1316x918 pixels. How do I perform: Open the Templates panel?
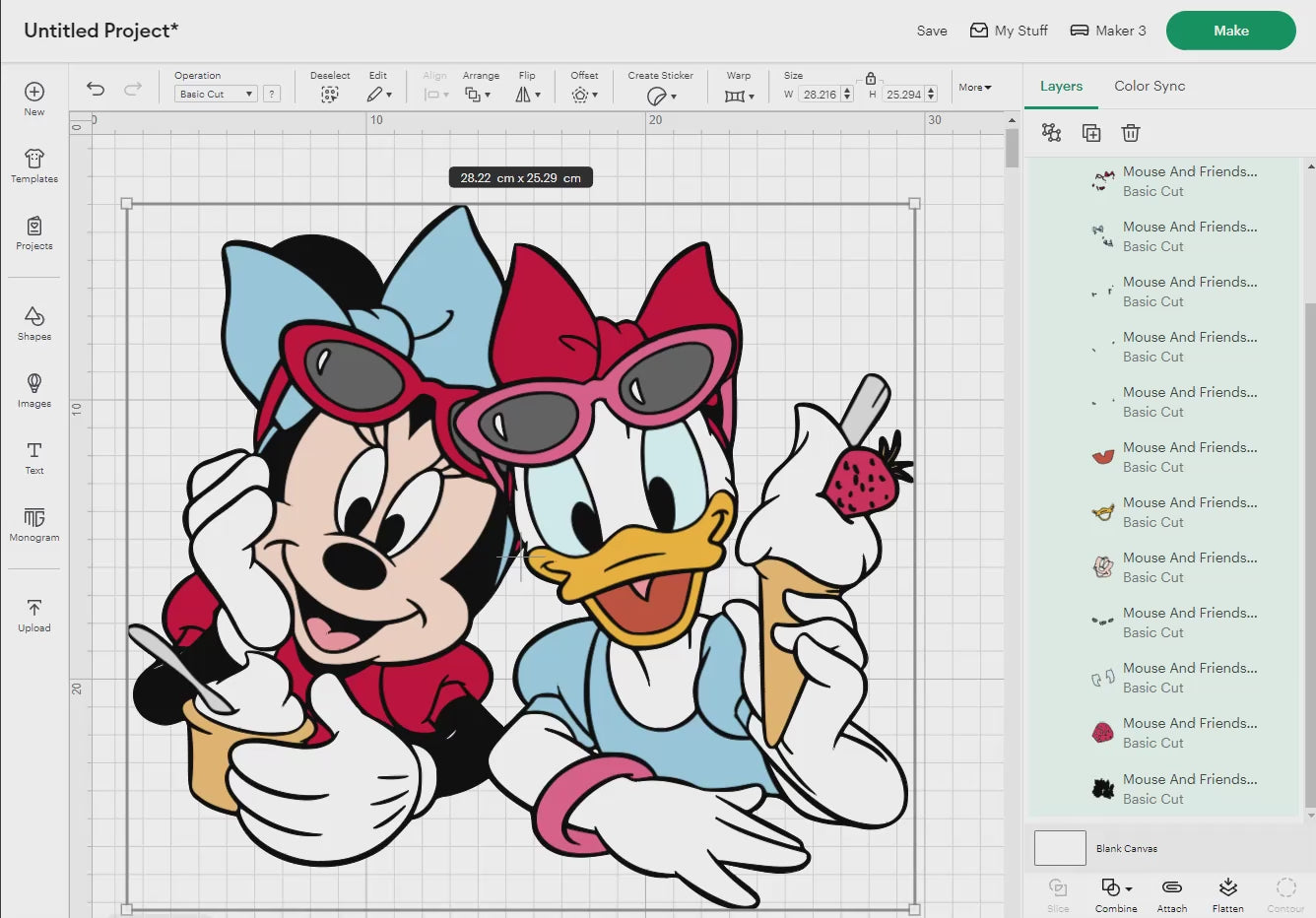[34, 165]
